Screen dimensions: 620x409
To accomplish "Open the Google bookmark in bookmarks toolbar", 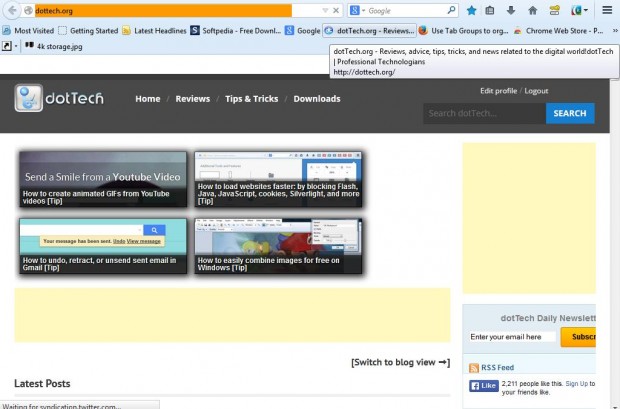I will pos(302,30).
